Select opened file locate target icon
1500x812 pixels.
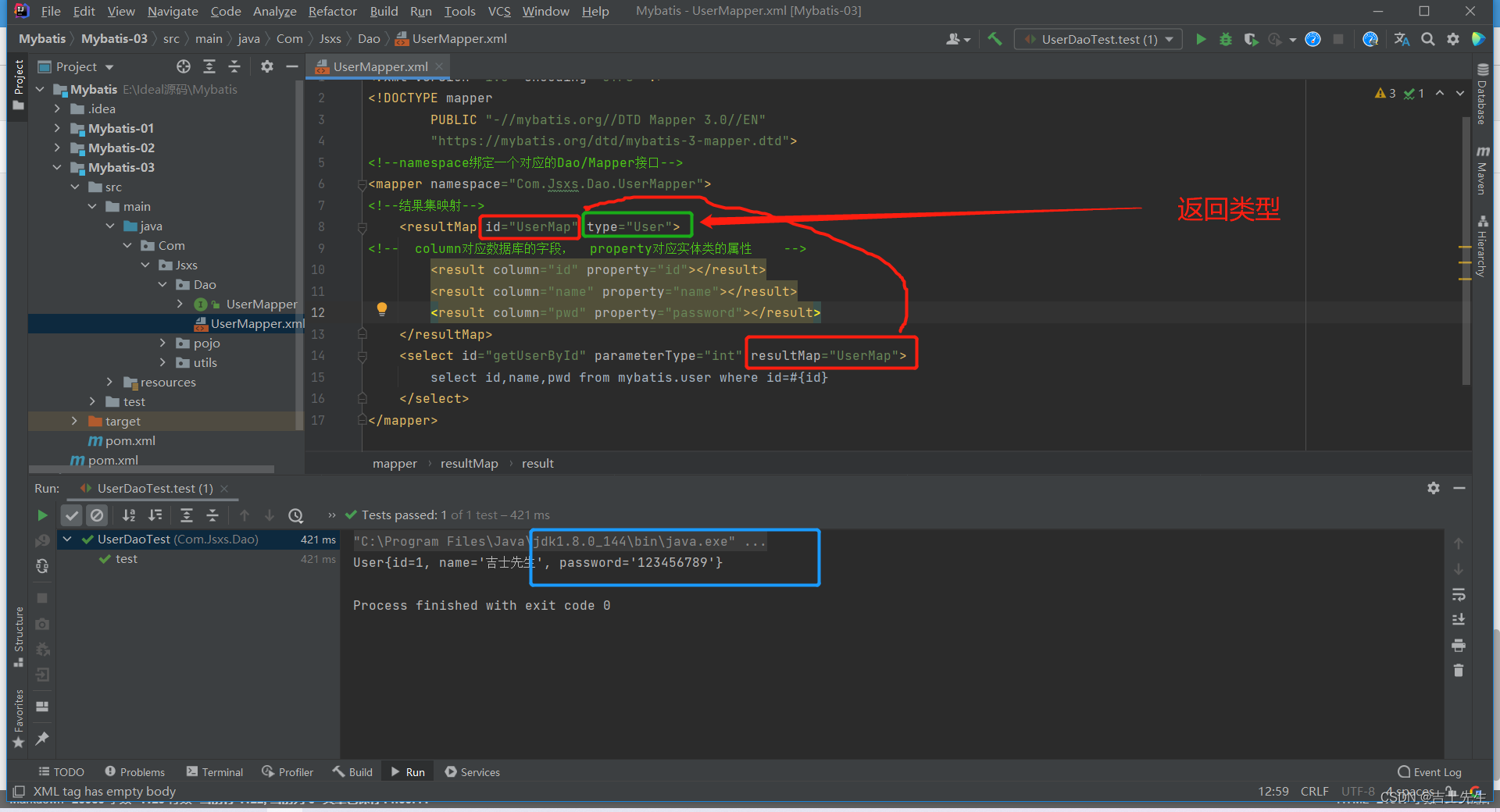point(184,66)
